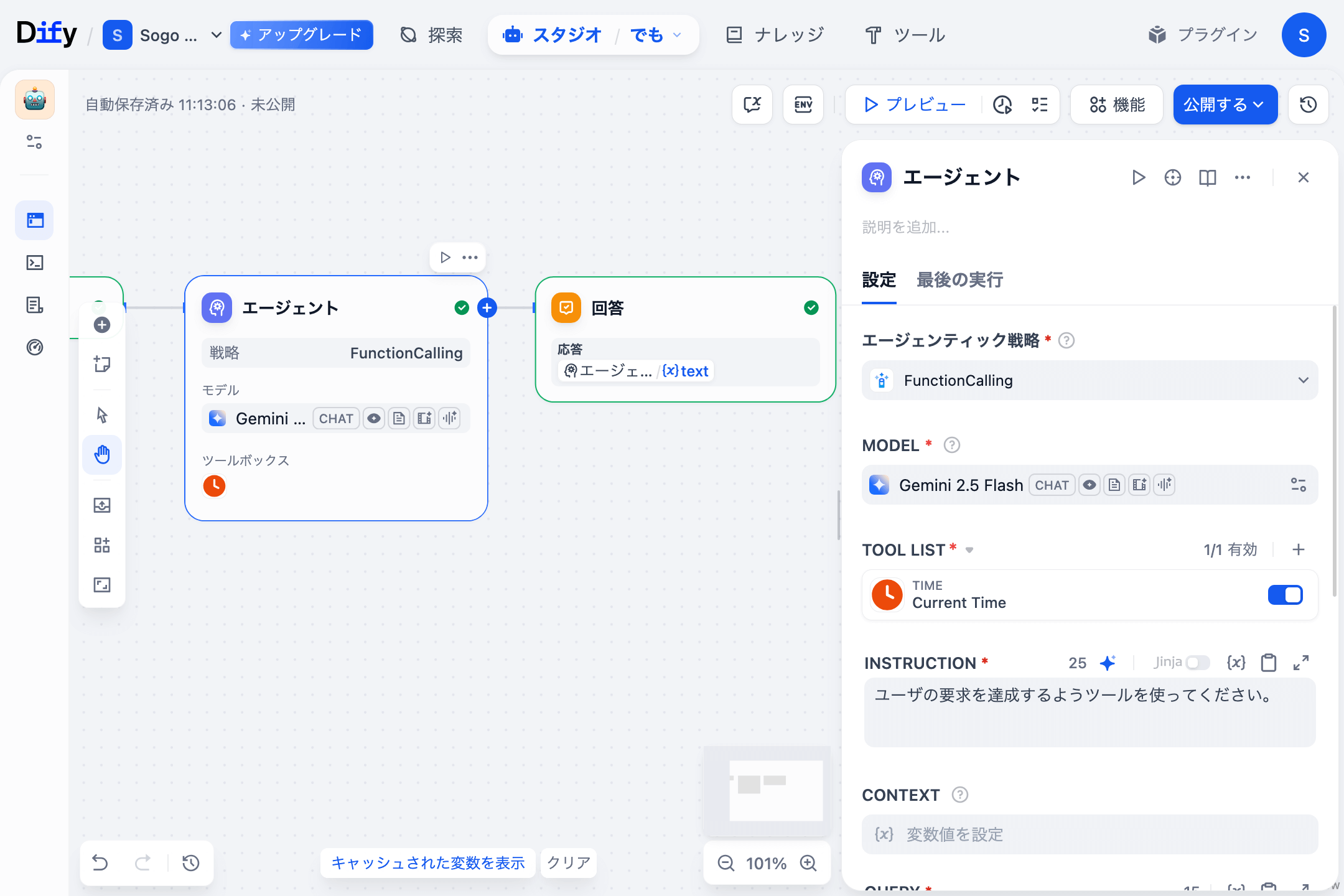Open environment variables via ENV icon
Screen dimensions: 1344x896
click(803, 105)
